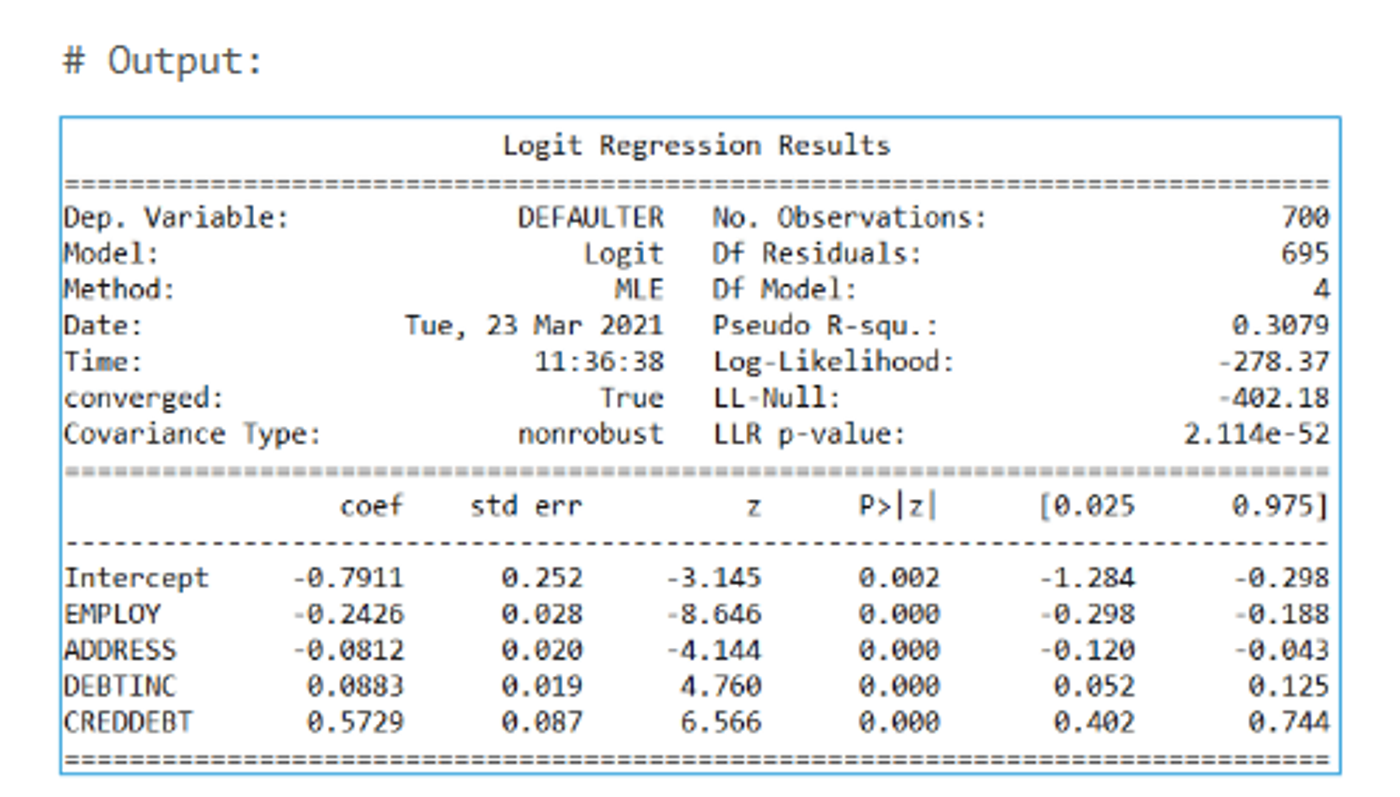Image resolution: width=1400 pixels, height=797 pixels.
Task: Click the 'coef' column header
Action: pyautogui.click(x=371, y=506)
